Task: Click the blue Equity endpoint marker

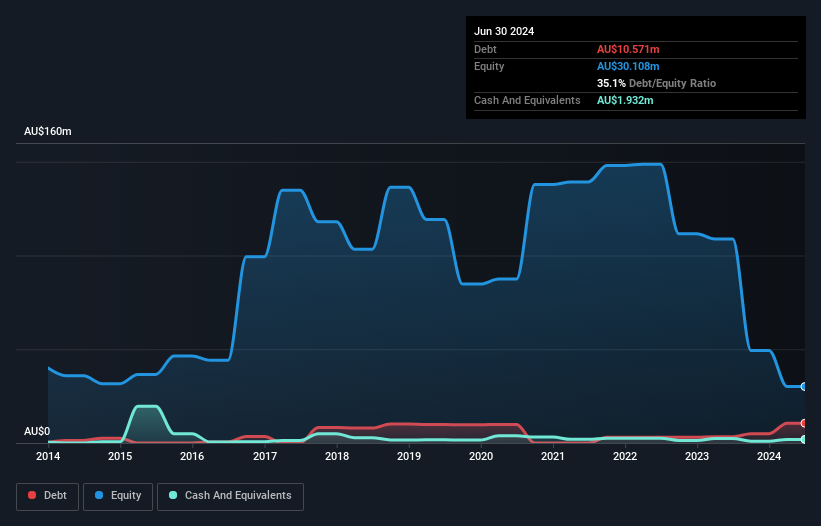Action: point(803,386)
